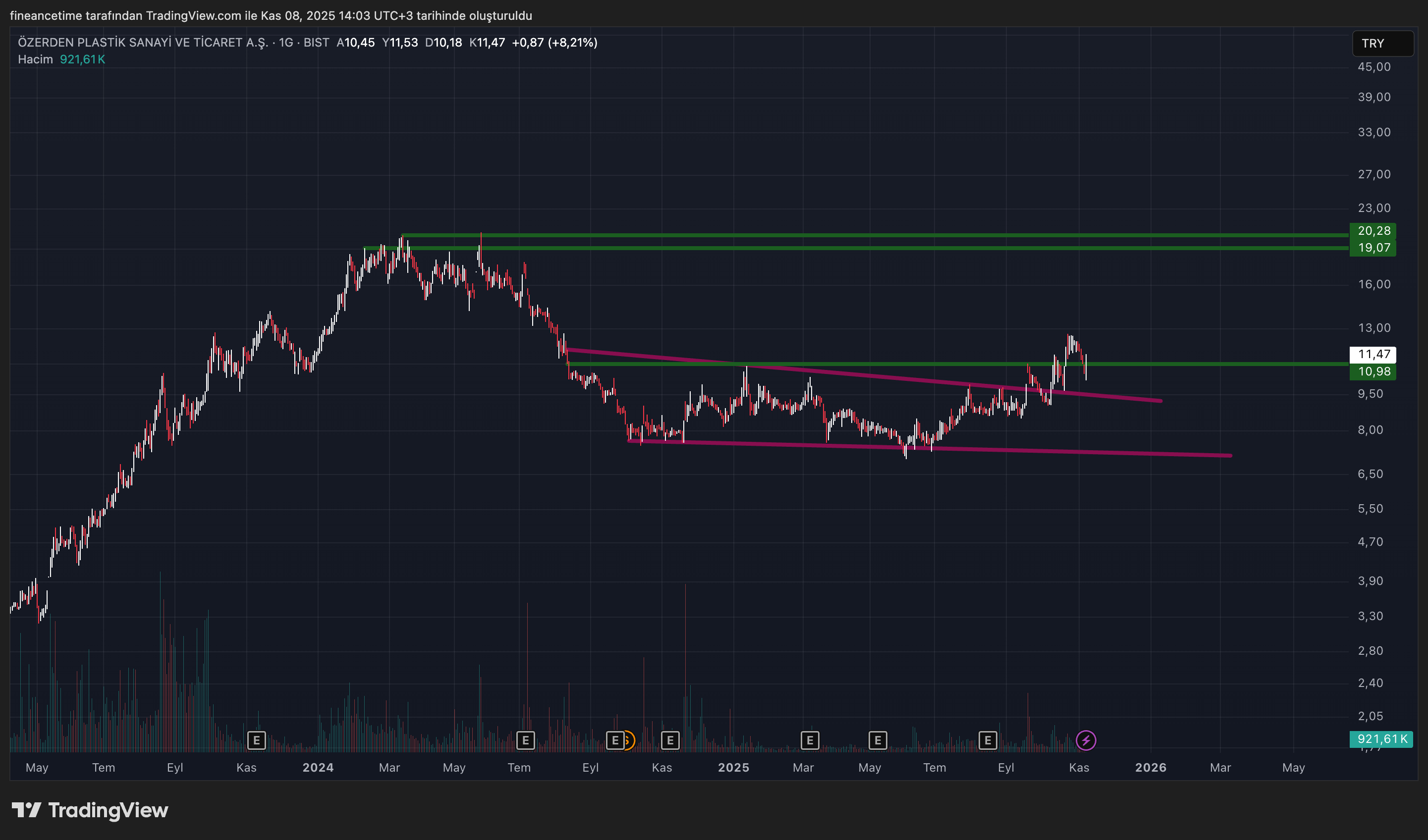Select the 20,28 green price label

pyautogui.click(x=1373, y=230)
